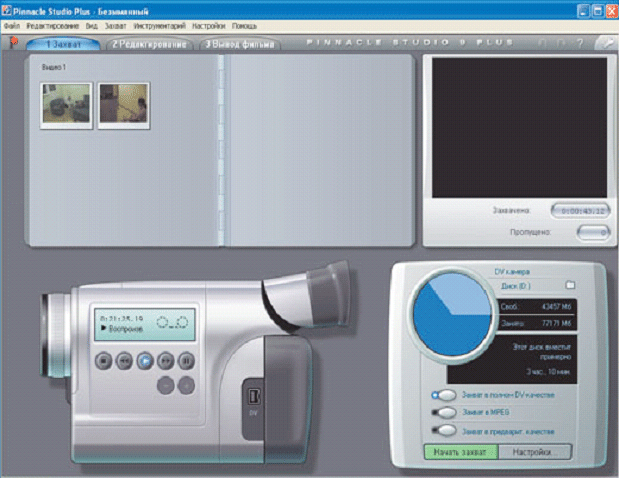The height and width of the screenshot is (478, 619).
Task: Click the blue camcorder Play button
Action: pos(145,361)
